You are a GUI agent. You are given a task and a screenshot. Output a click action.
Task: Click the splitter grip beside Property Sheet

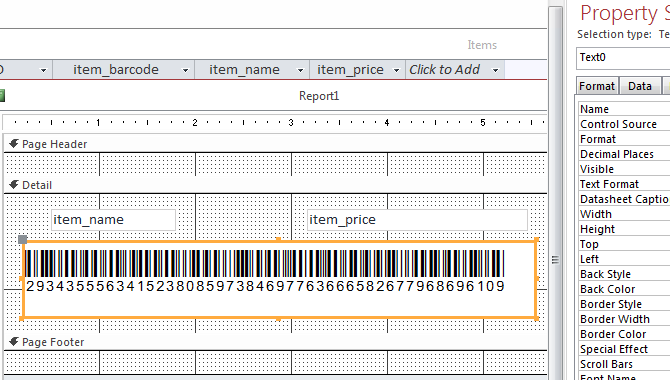555,259
